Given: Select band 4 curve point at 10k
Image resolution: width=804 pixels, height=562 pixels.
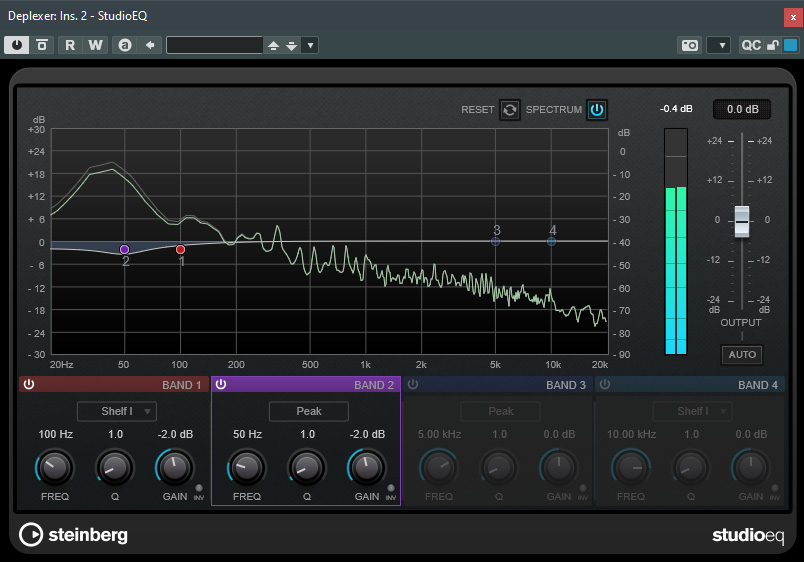Looking at the screenshot, I should tap(551, 242).
